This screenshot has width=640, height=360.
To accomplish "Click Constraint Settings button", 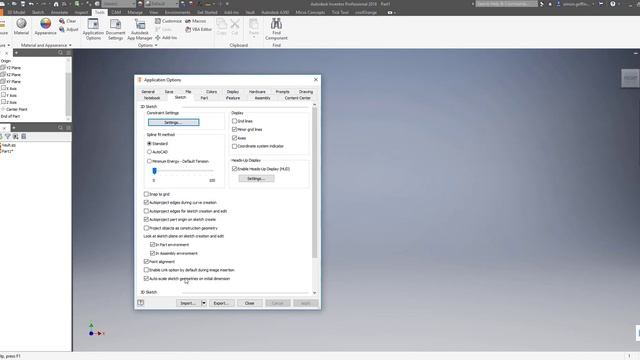I will (173, 122).
